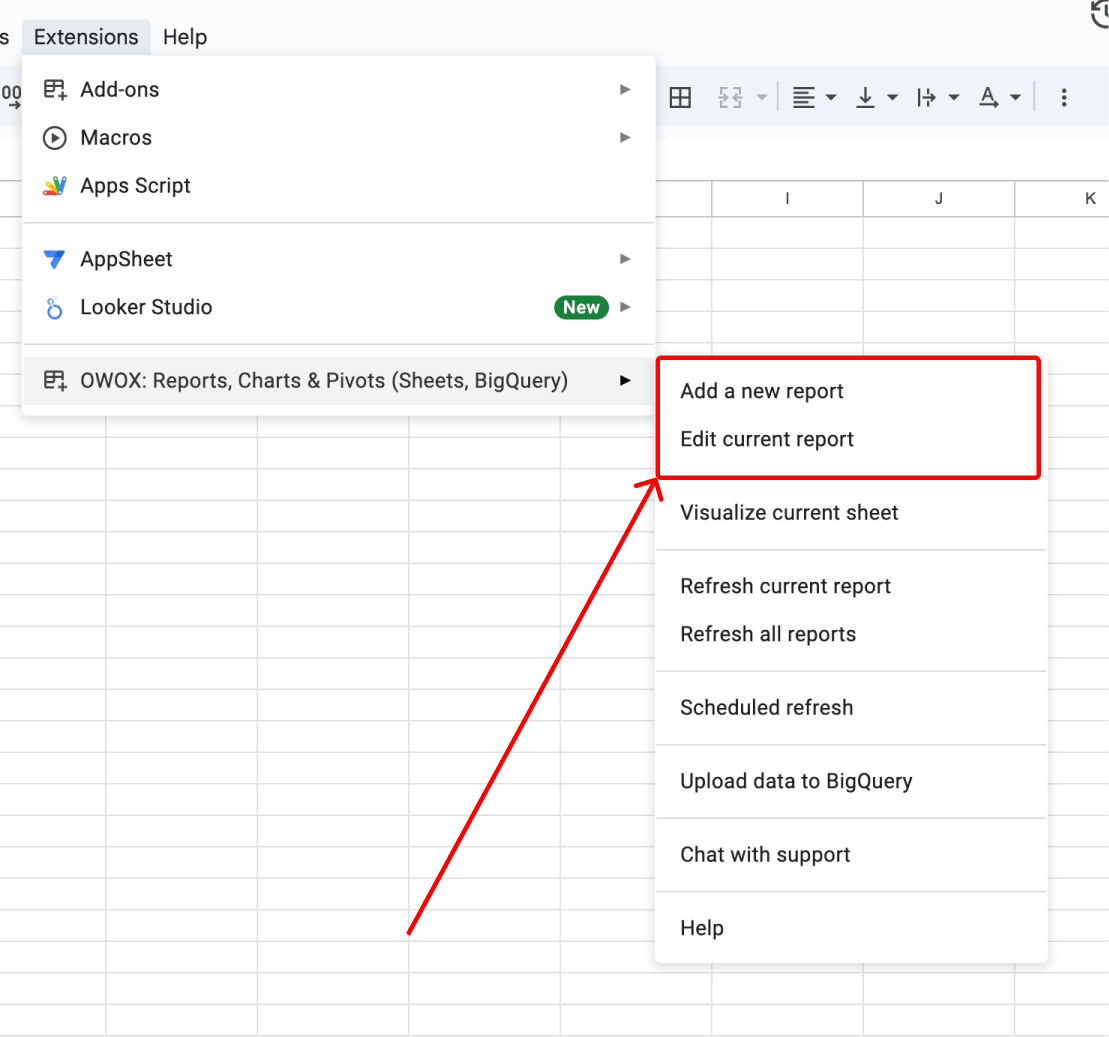The height and width of the screenshot is (1037, 1109).
Task: Click the Horizontal align icon
Action: point(803,98)
